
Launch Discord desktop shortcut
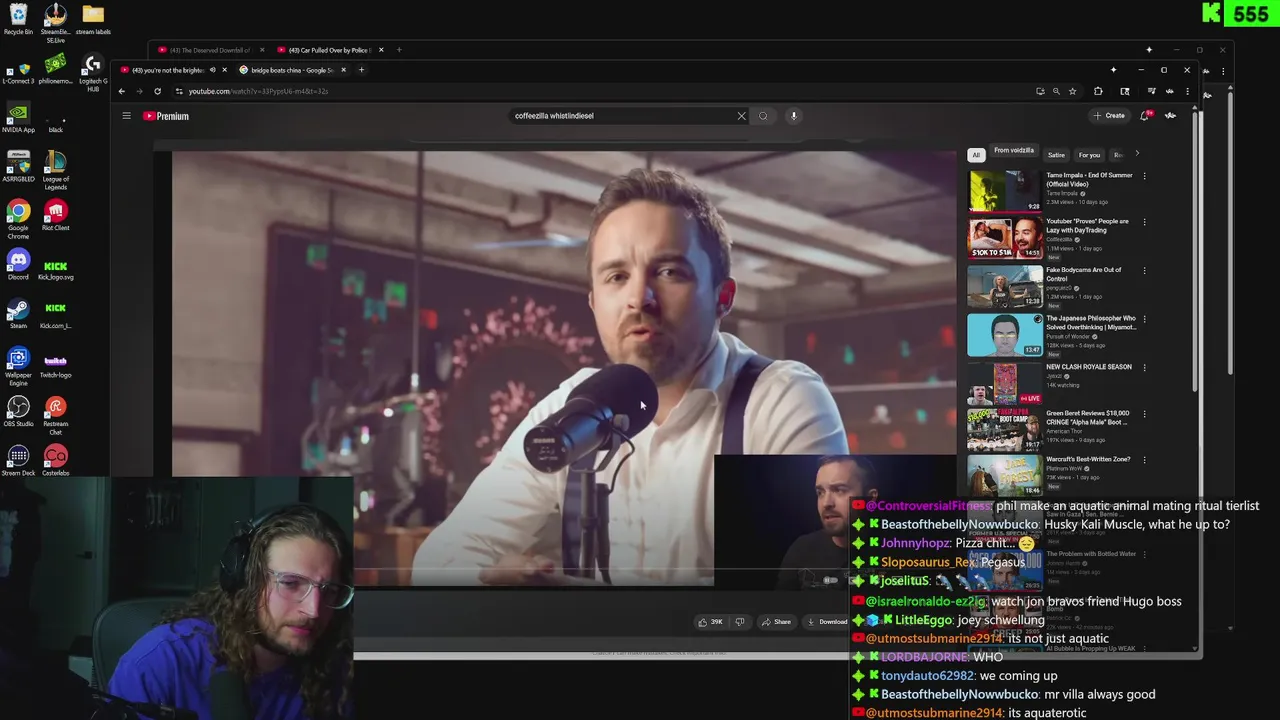[x=18, y=265]
